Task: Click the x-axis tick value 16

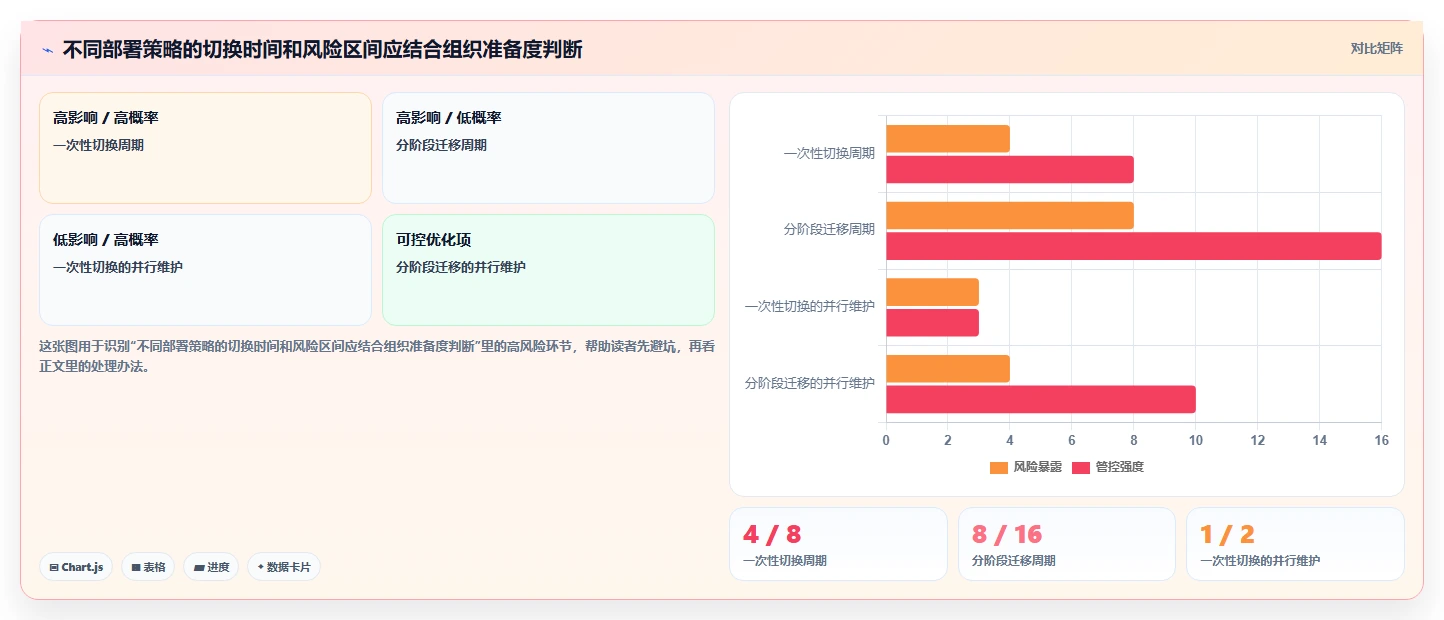Action: tap(1381, 441)
